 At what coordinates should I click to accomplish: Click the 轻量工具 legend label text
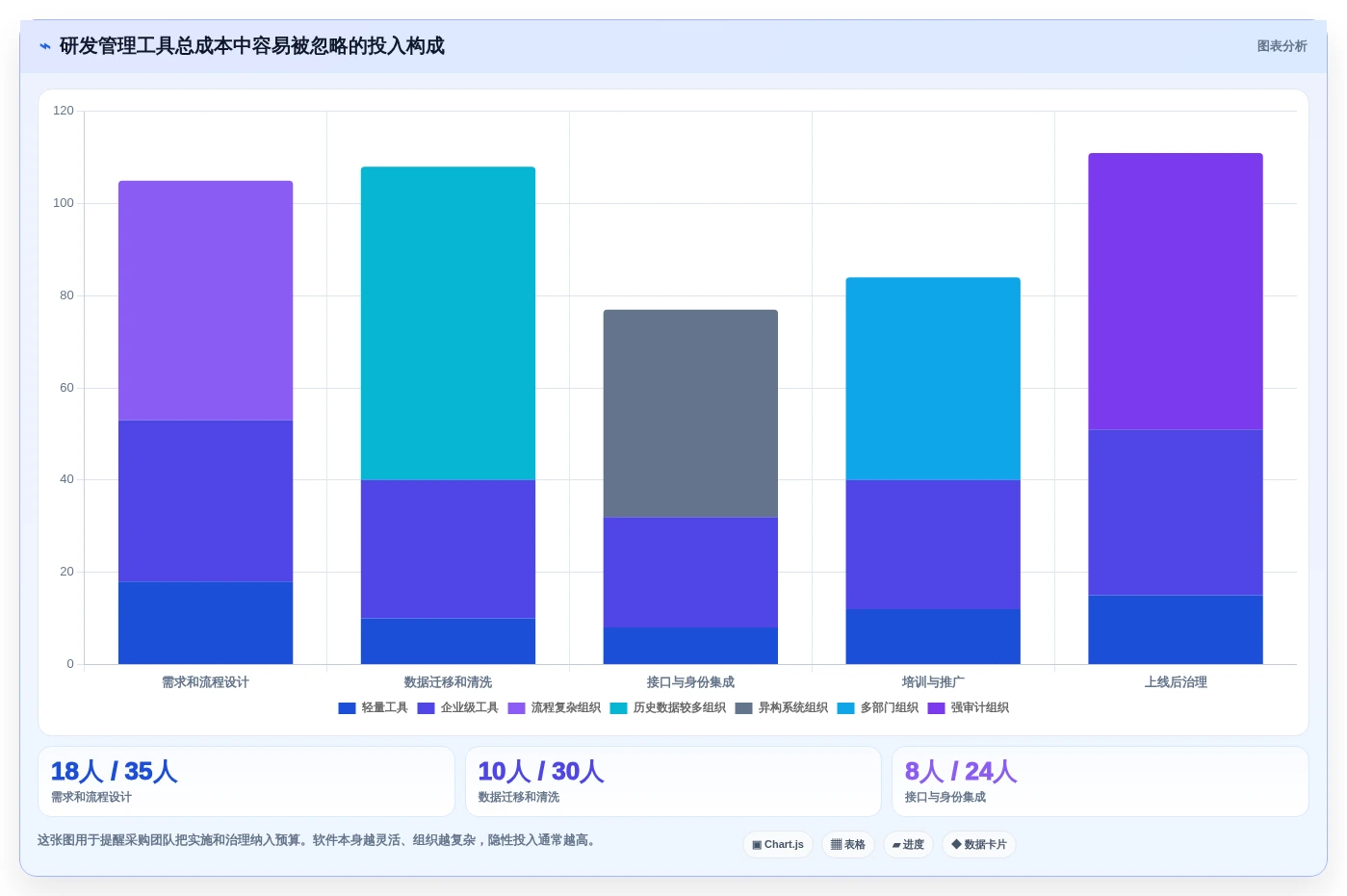tap(384, 708)
